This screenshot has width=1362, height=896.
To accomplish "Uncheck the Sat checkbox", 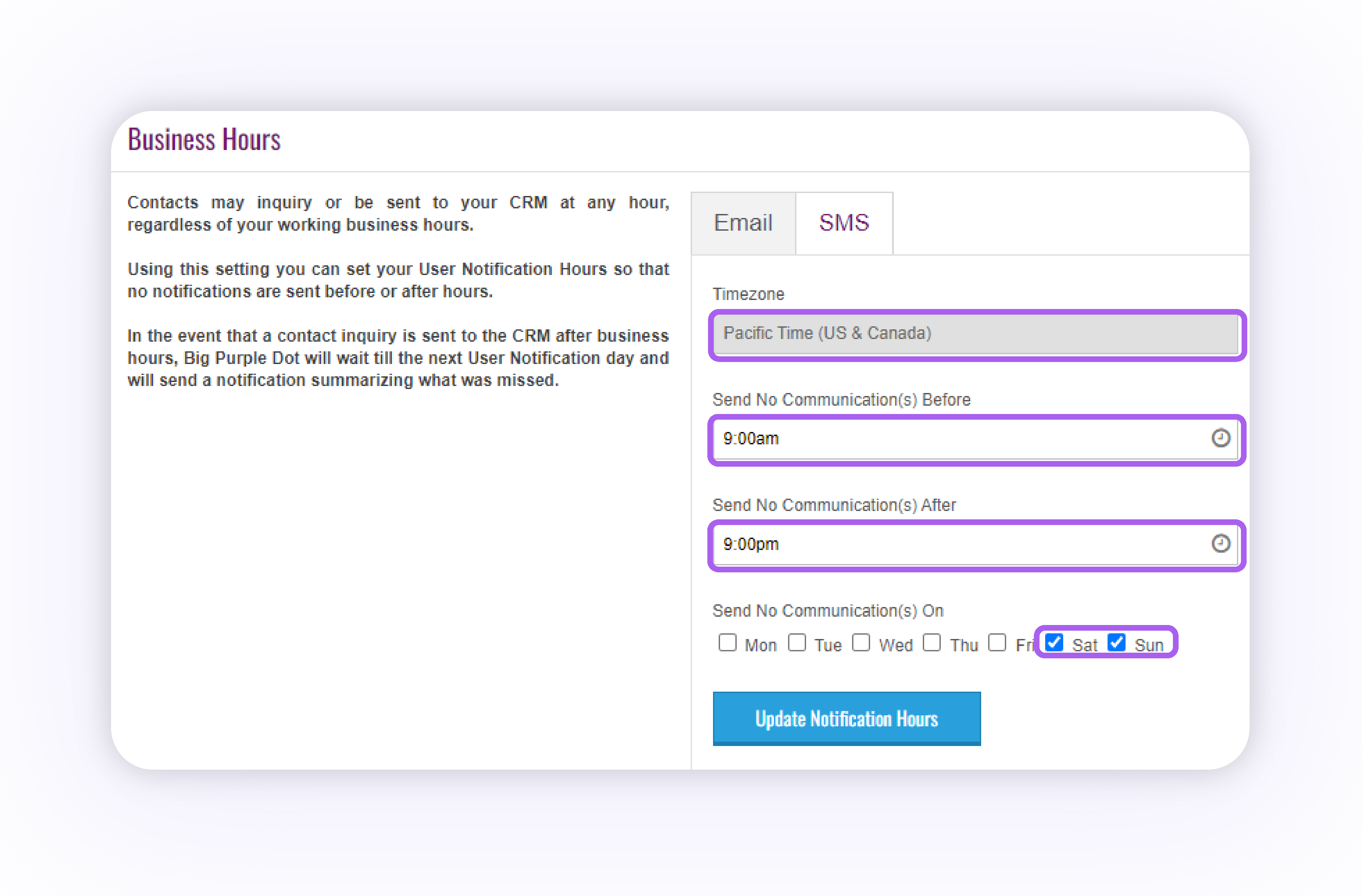I will 1054,643.
